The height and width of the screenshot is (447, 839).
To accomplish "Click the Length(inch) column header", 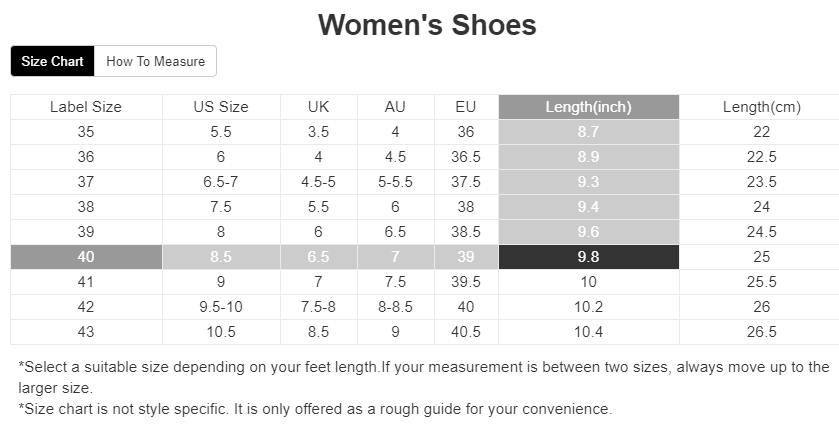I will 589,107.
